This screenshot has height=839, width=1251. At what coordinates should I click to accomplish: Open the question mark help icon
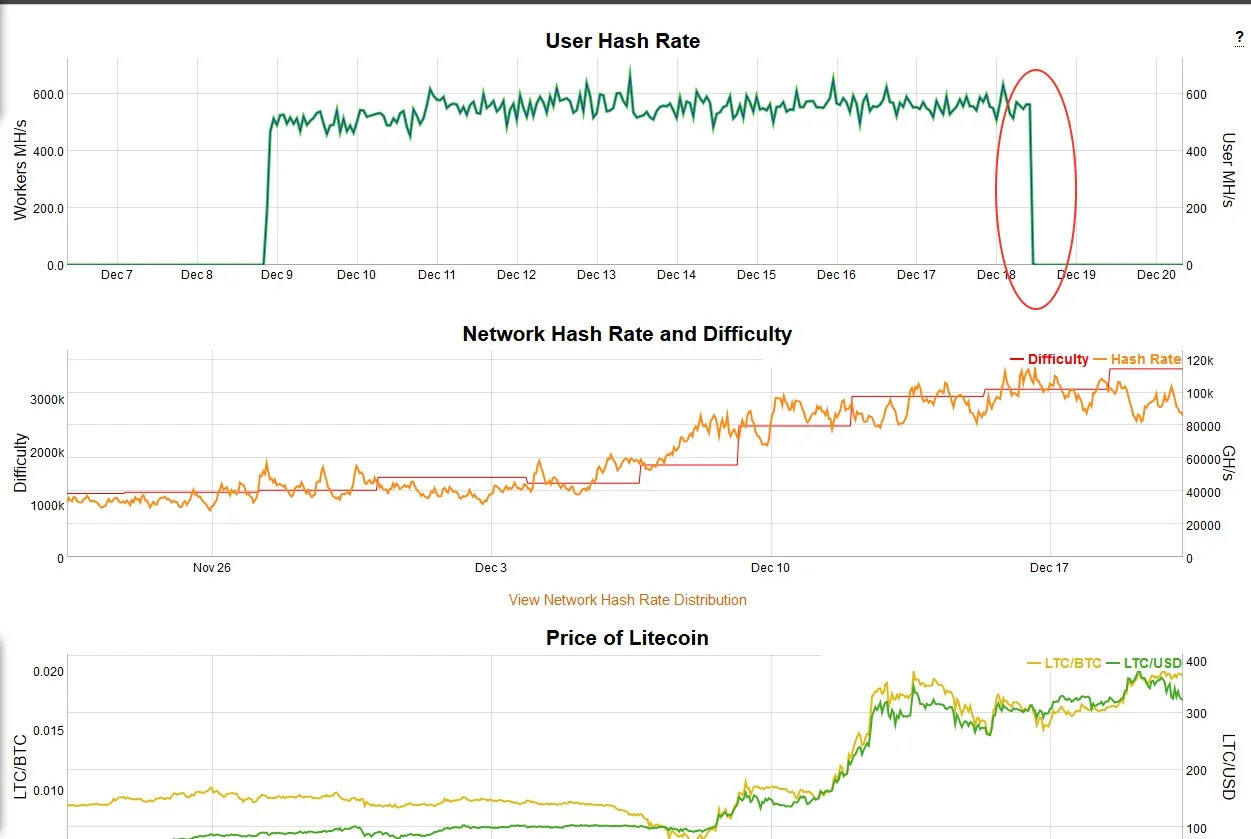pyautogui.click(x=1240, y=37)
